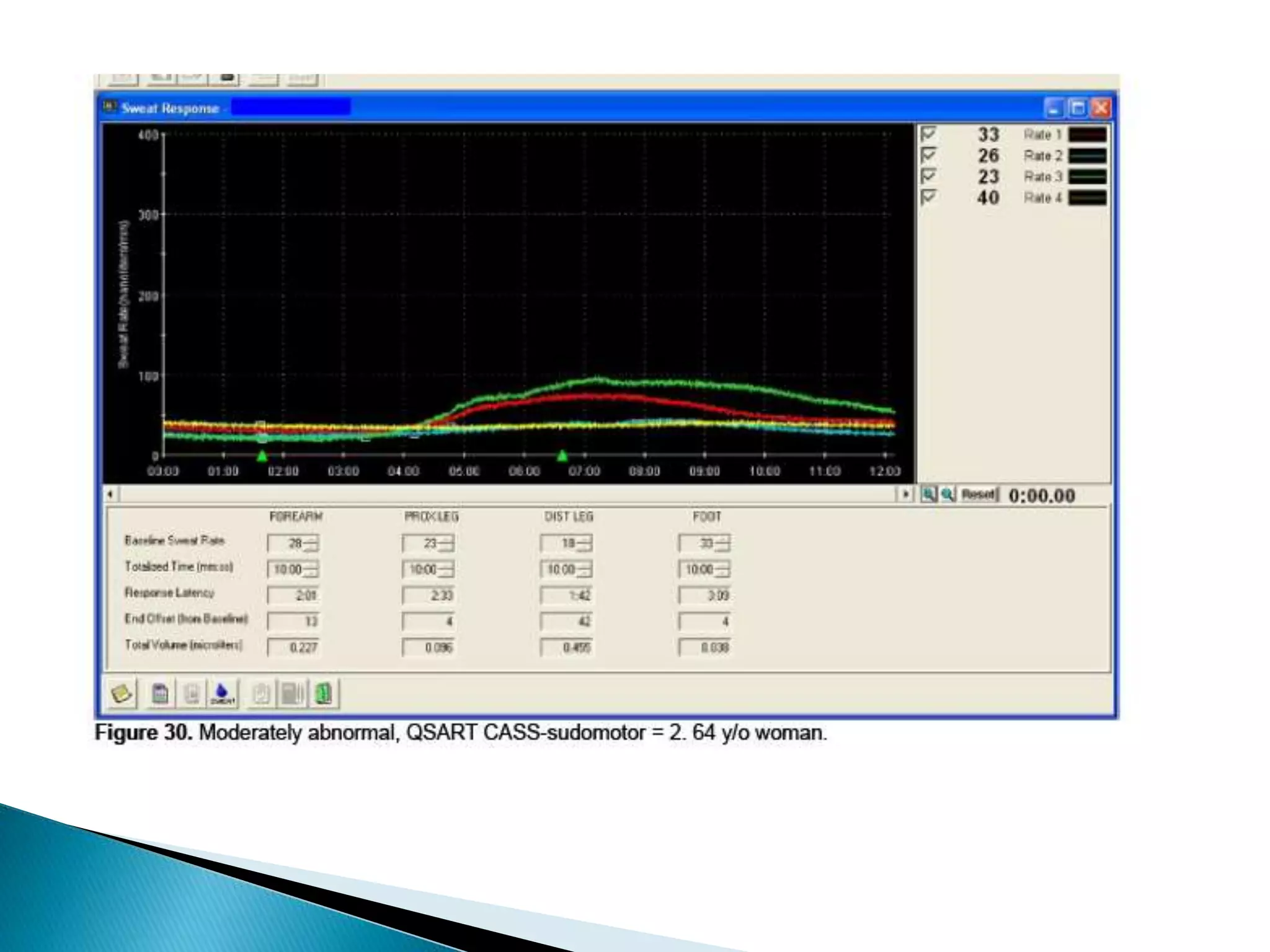Uncheck the Rate 1 checkbox

click(928, 134)
